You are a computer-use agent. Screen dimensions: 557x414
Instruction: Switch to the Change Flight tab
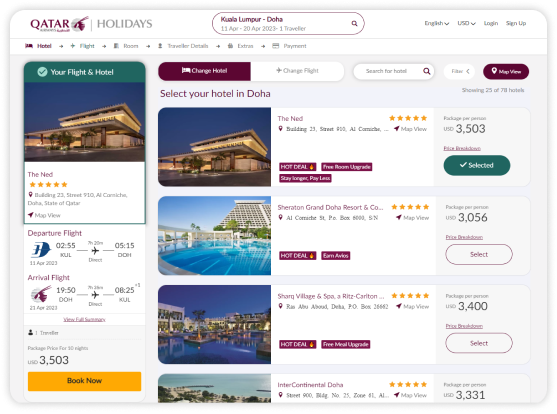(297, 71)
